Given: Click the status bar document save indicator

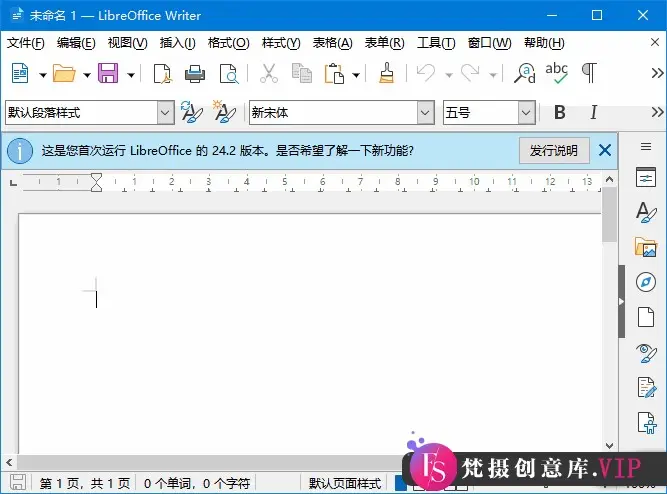Looking at the screenshot, I should pyautogui.click(x=17, y=483).
